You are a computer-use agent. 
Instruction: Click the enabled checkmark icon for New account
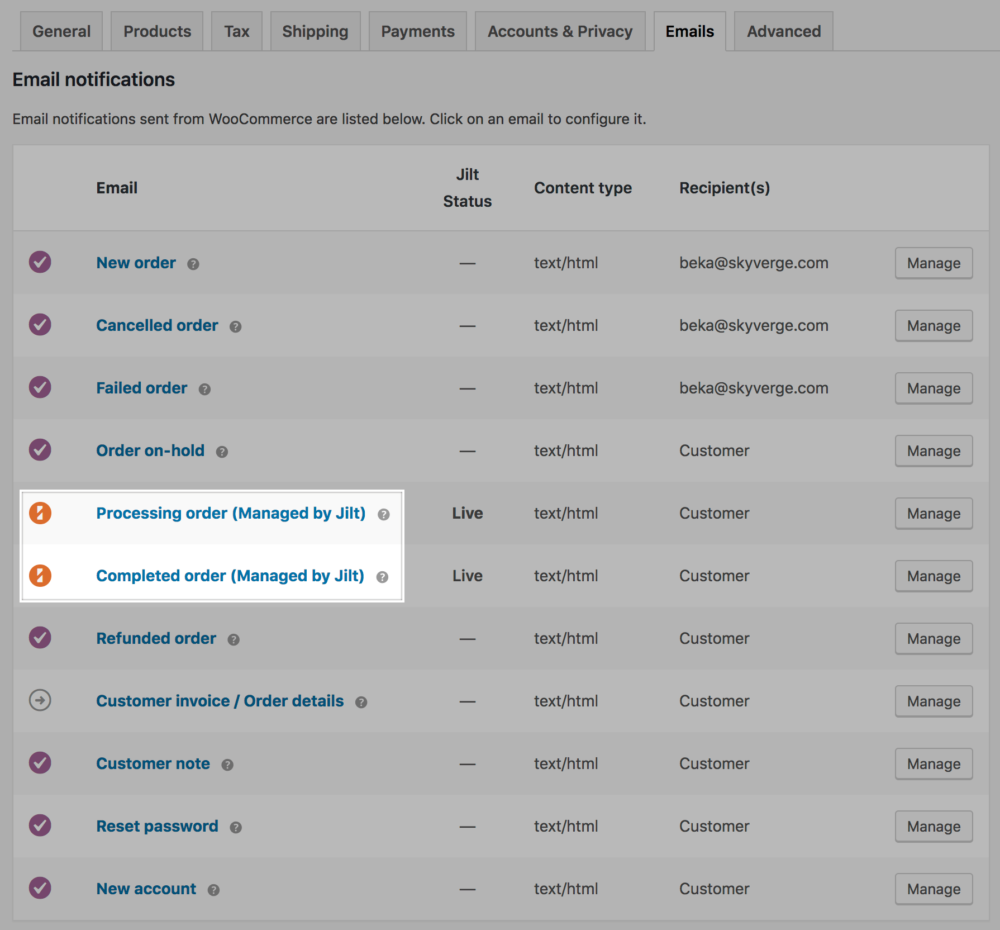click(40, 888)
